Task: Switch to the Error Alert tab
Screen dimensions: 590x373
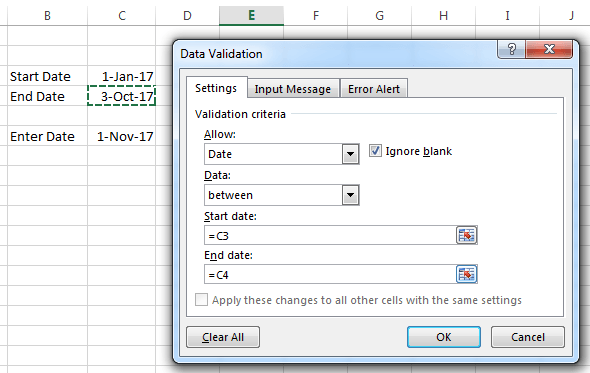Action: click(x=374, y=89)
